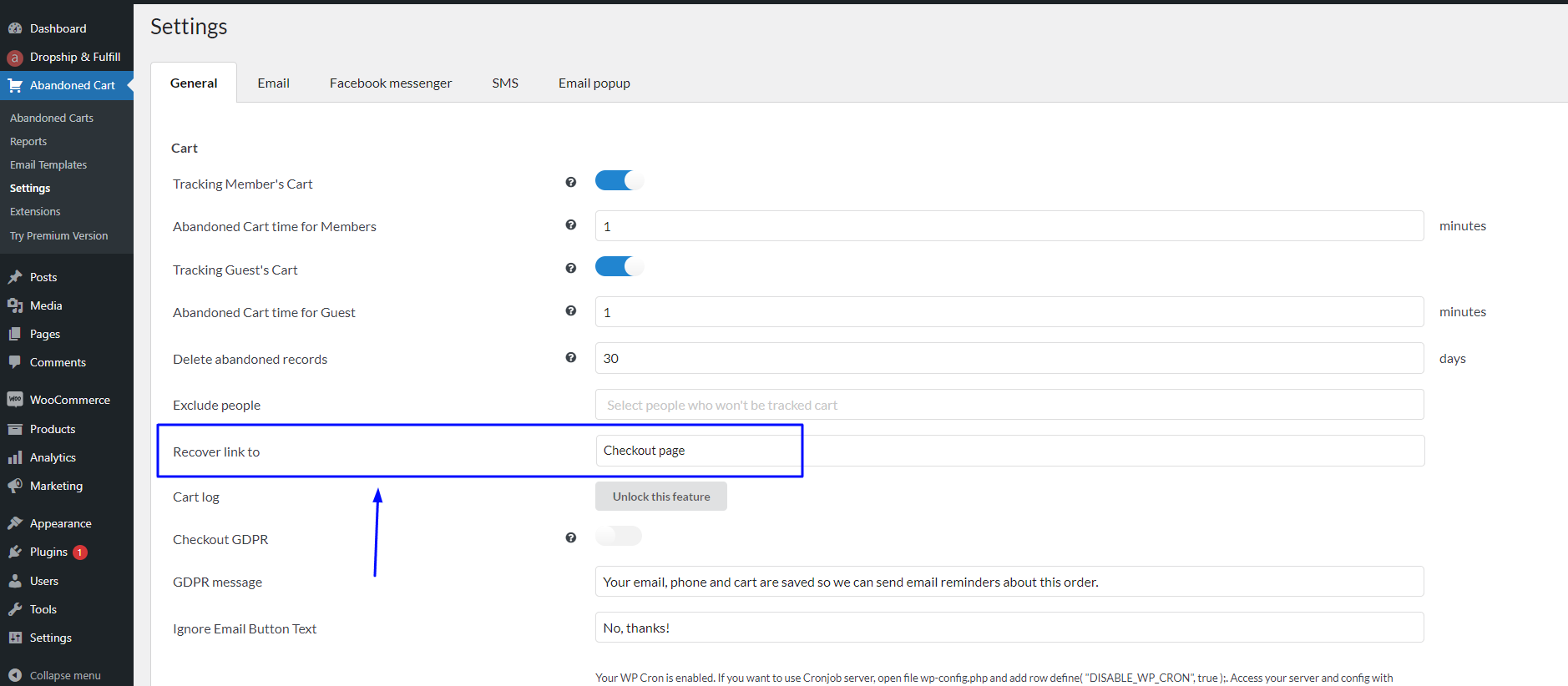Click the Marketing megaphone icon

coord(15,486)
